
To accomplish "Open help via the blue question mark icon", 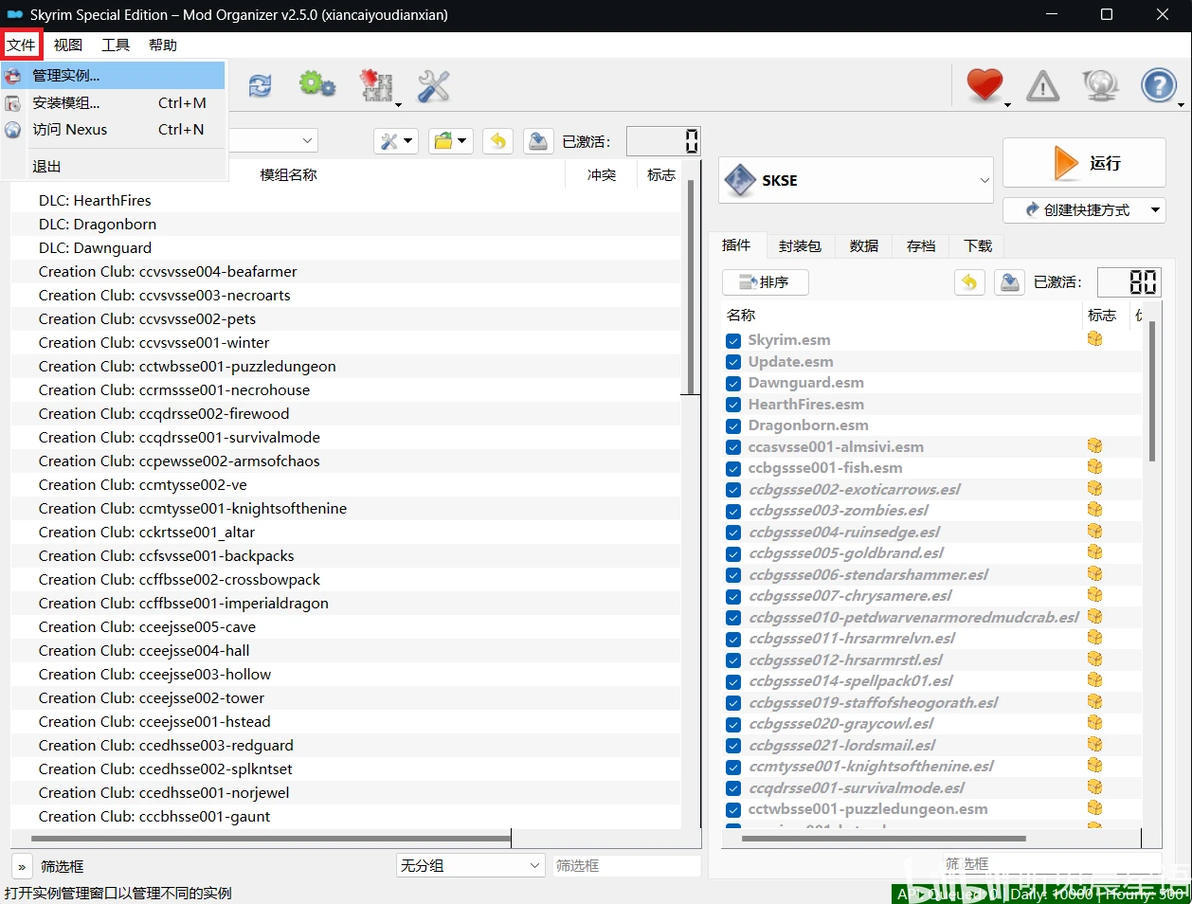I will click(x=1159, y=85).
